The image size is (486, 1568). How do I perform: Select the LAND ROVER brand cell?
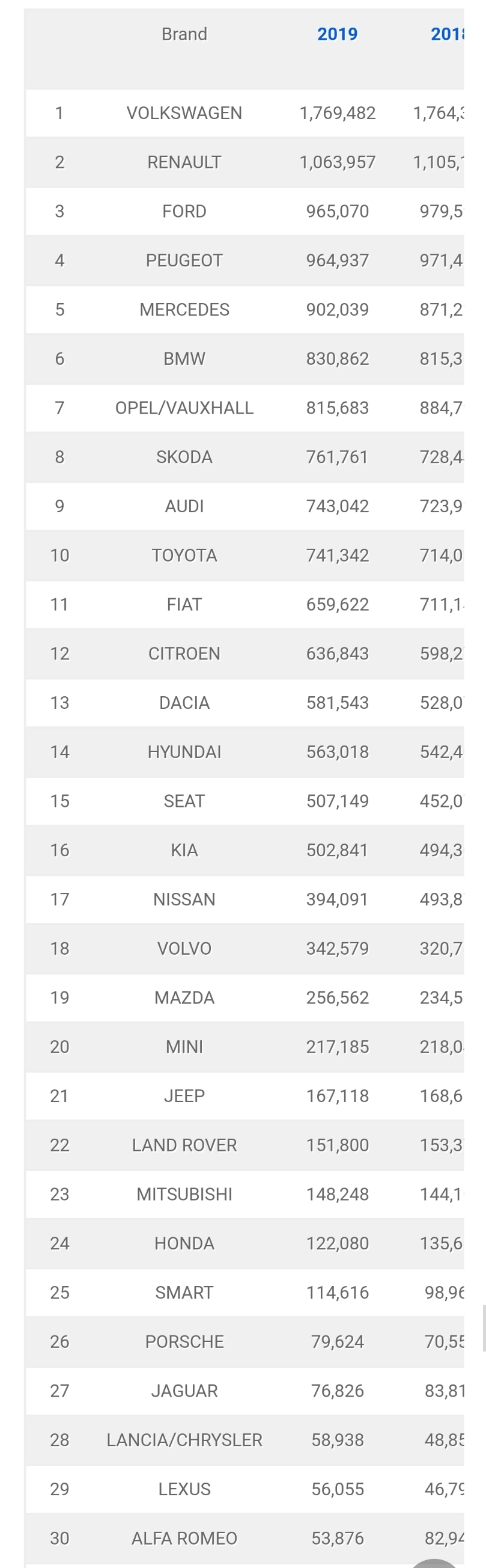point(184,1145)
